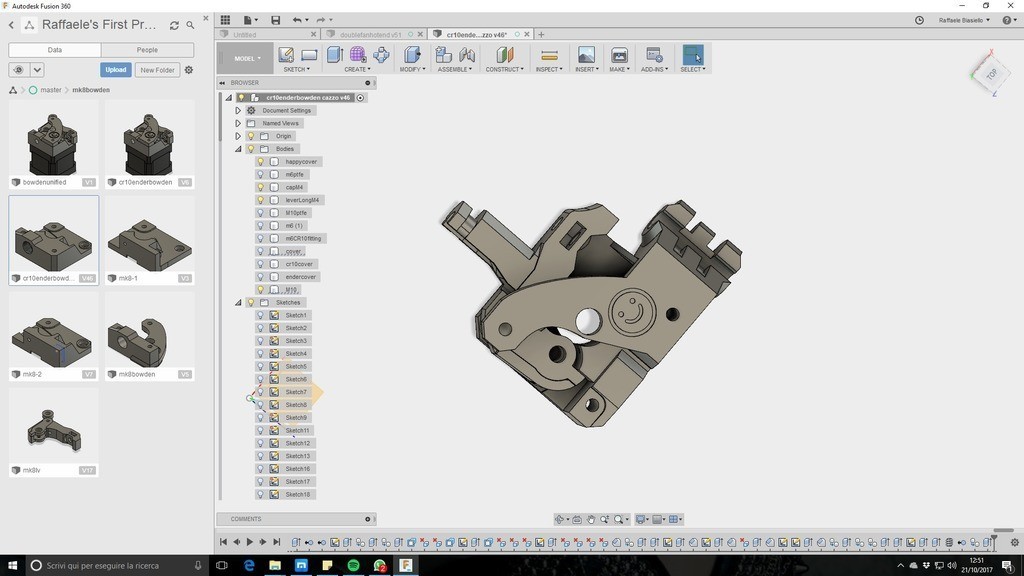
Task: Toggle visibility of leverLongM4 body
Action: pyautogui.click(x=261, y=200)
